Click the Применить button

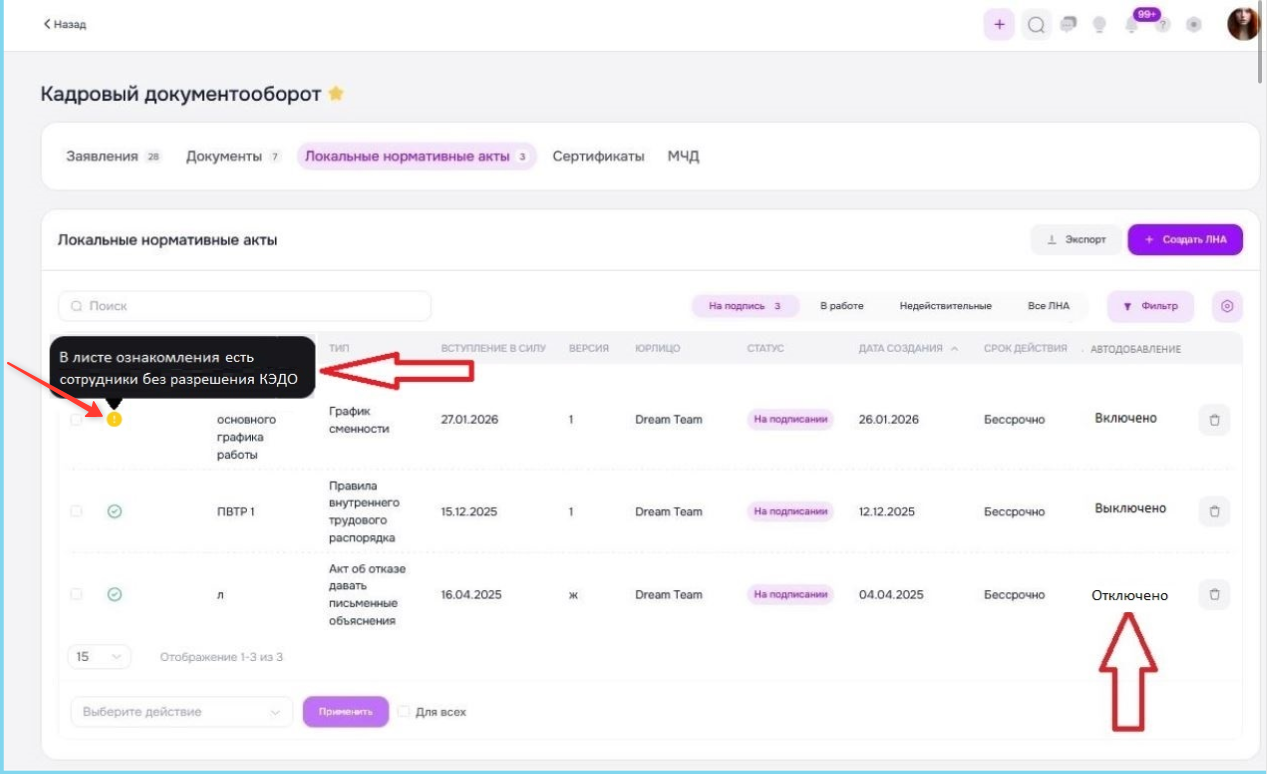click(x=346, y=712)
